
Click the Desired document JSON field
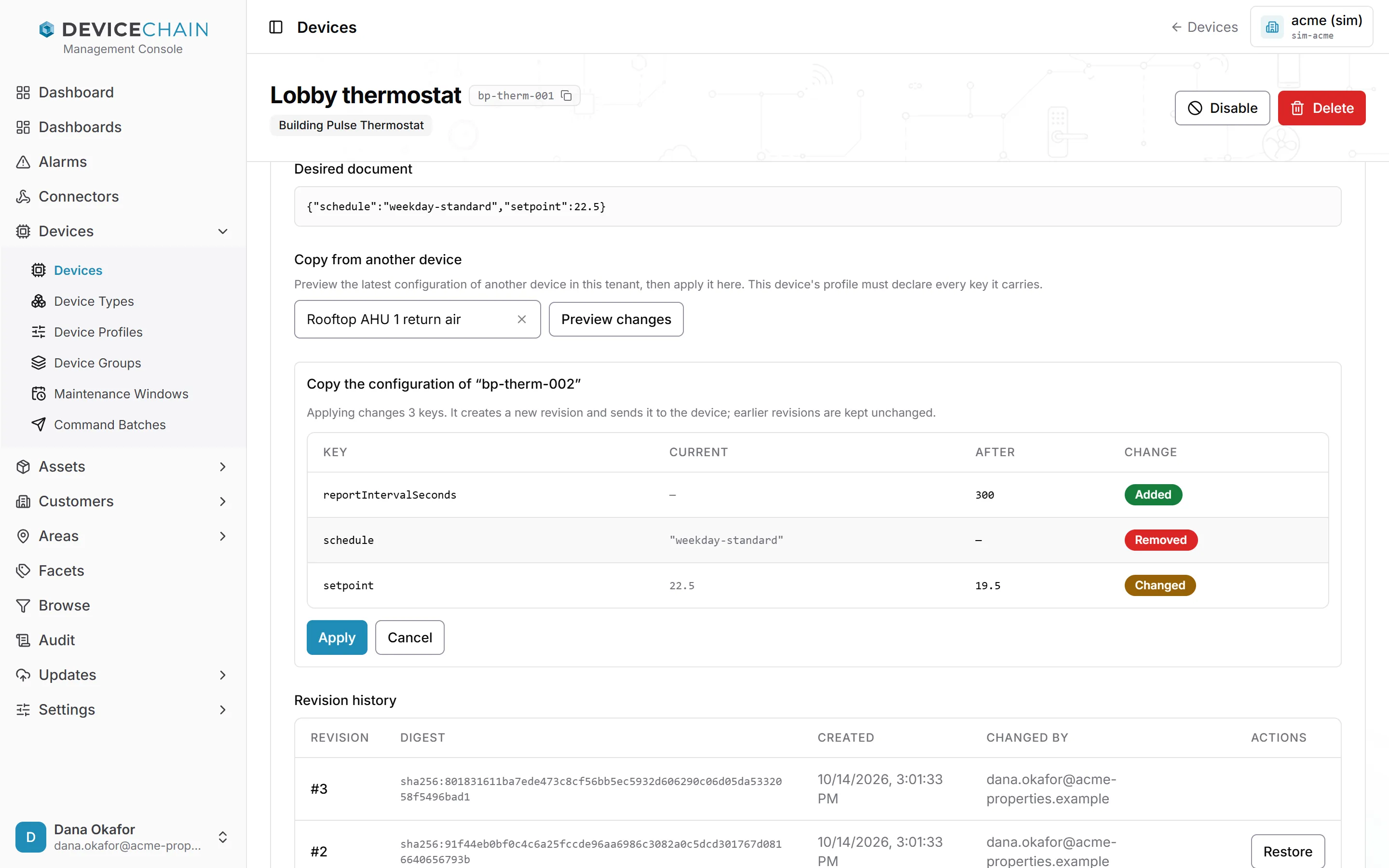817,207
